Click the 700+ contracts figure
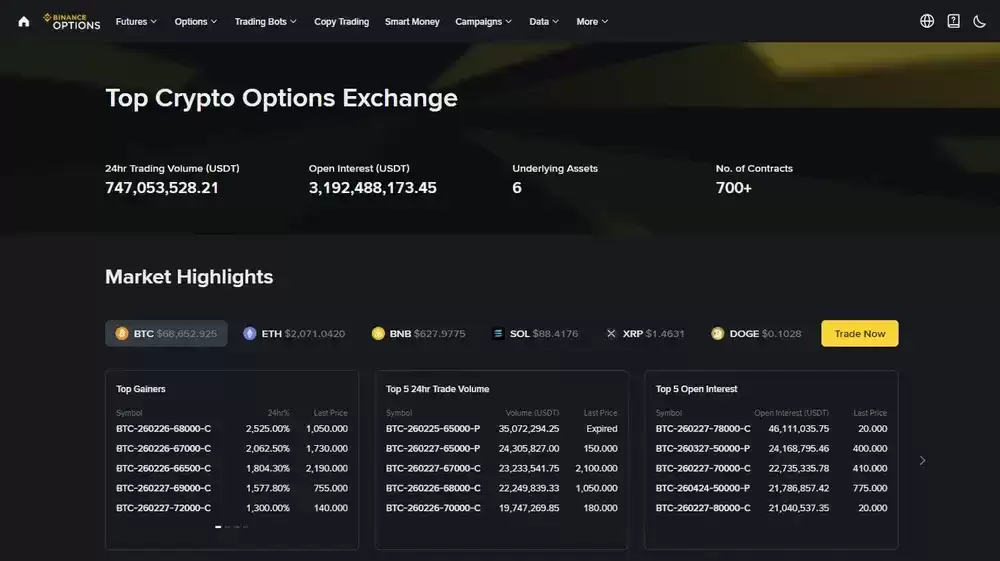1000x561 pixels. click(733, 187)
